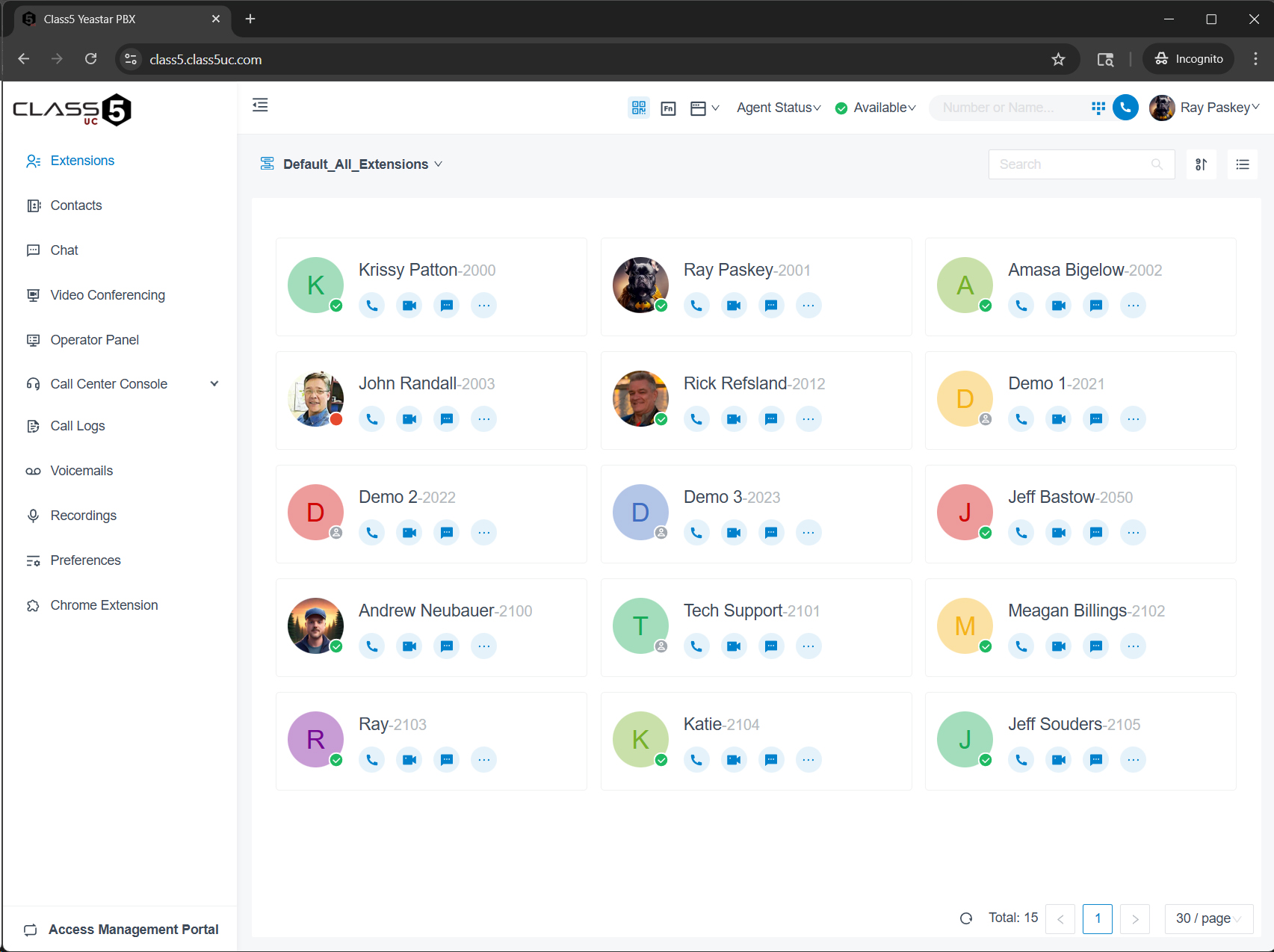Click the function keys Fn icon

pyautogui.click(x=668, y=108)
